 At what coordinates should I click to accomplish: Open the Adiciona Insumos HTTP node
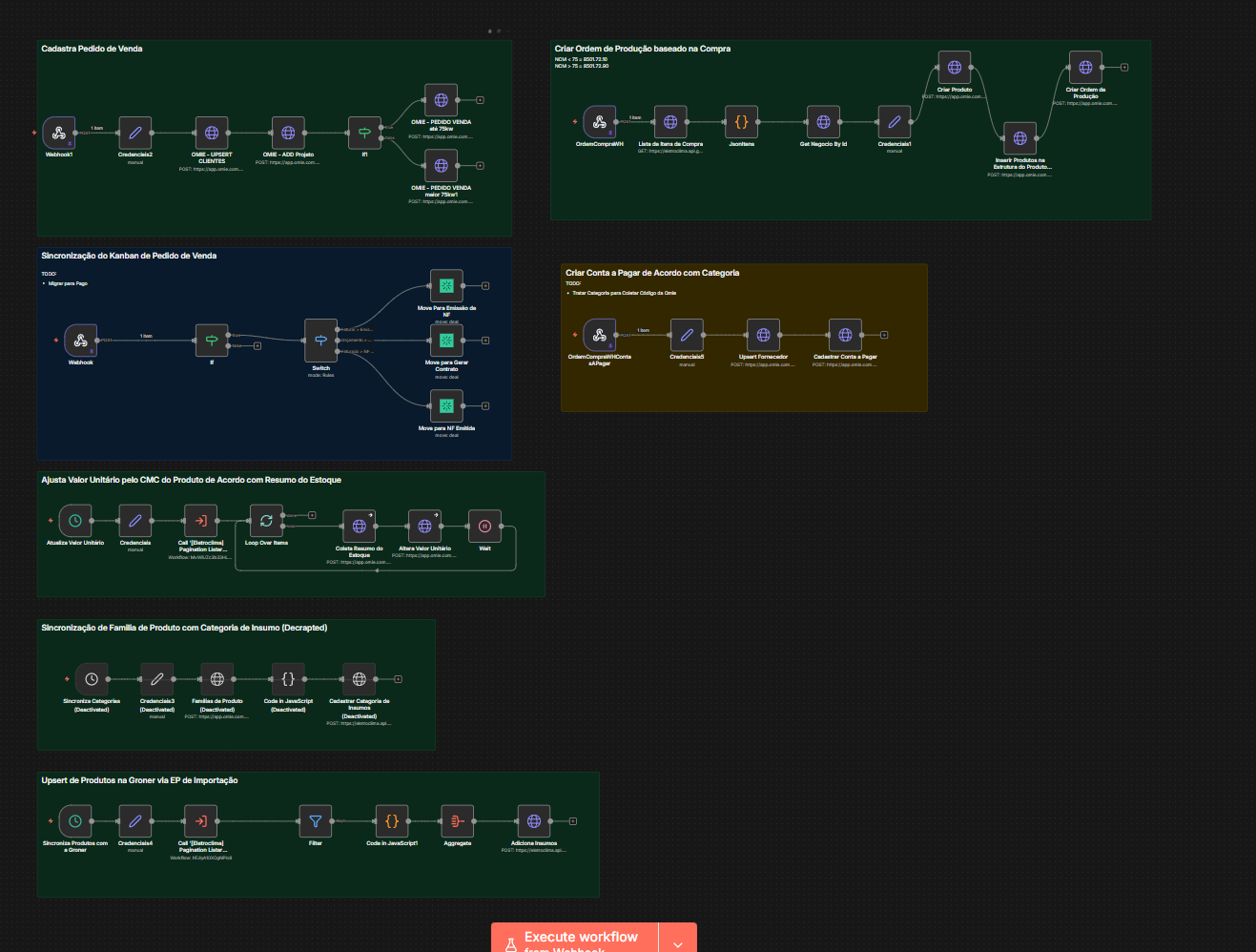click(x=534, y=821)
